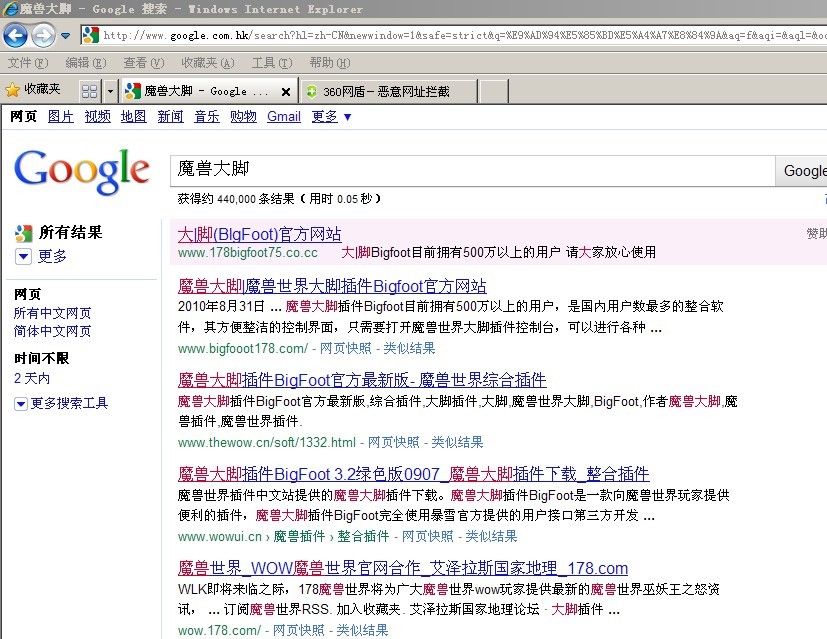Open 类似结果 for bigfooot178.com result
The width and height of the screenshot is (827, 639).
point(409,348)
